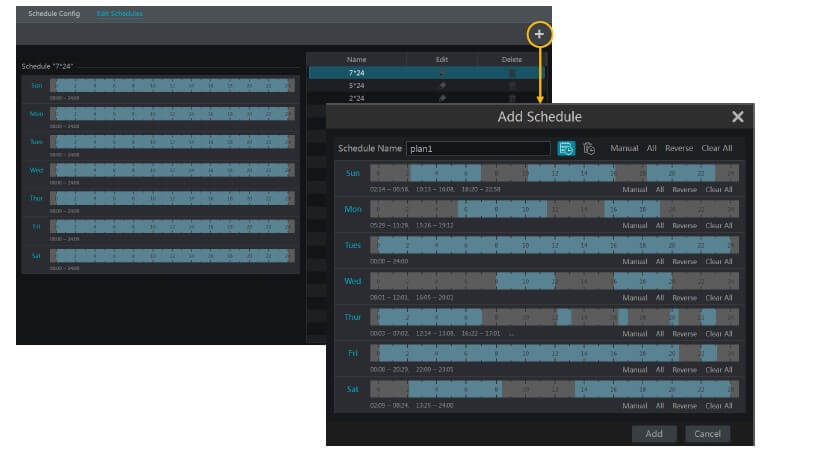This screenshot has height=455, width=813.
Task: Click Clear All under the Sat timeline
Action: click(x=719, y=406)
